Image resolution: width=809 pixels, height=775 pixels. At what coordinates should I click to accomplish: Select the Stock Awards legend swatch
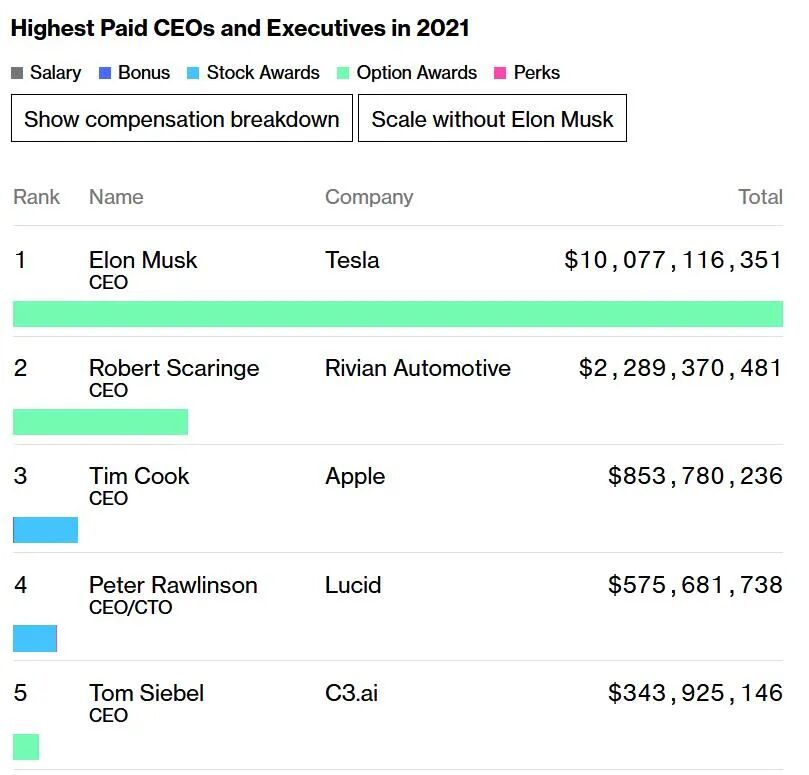click(194, 73)
